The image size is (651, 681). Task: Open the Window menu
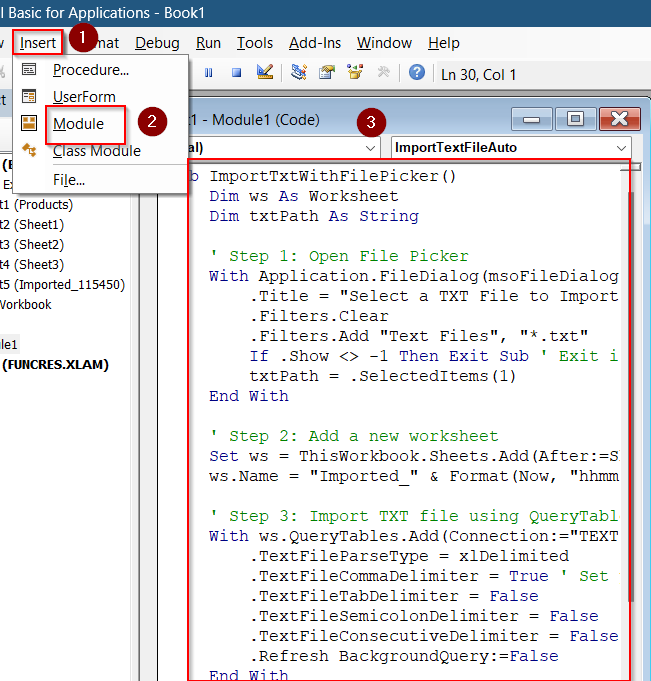384,43
